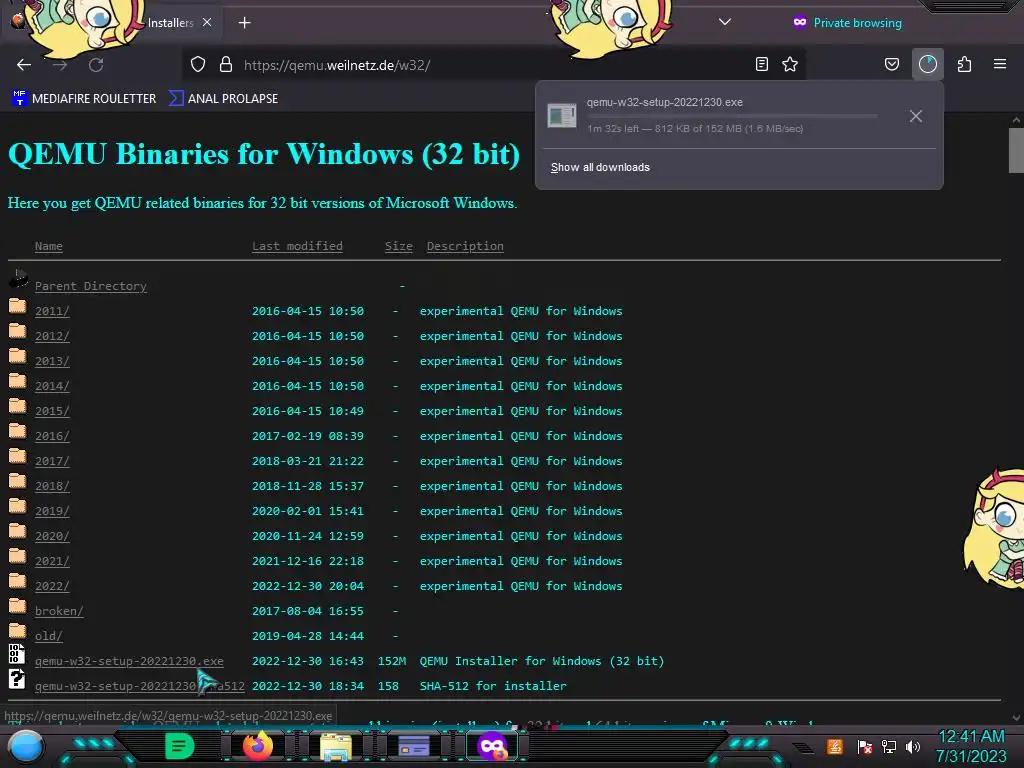
Task: Sort listing by Name column
Action: [49, 246]
